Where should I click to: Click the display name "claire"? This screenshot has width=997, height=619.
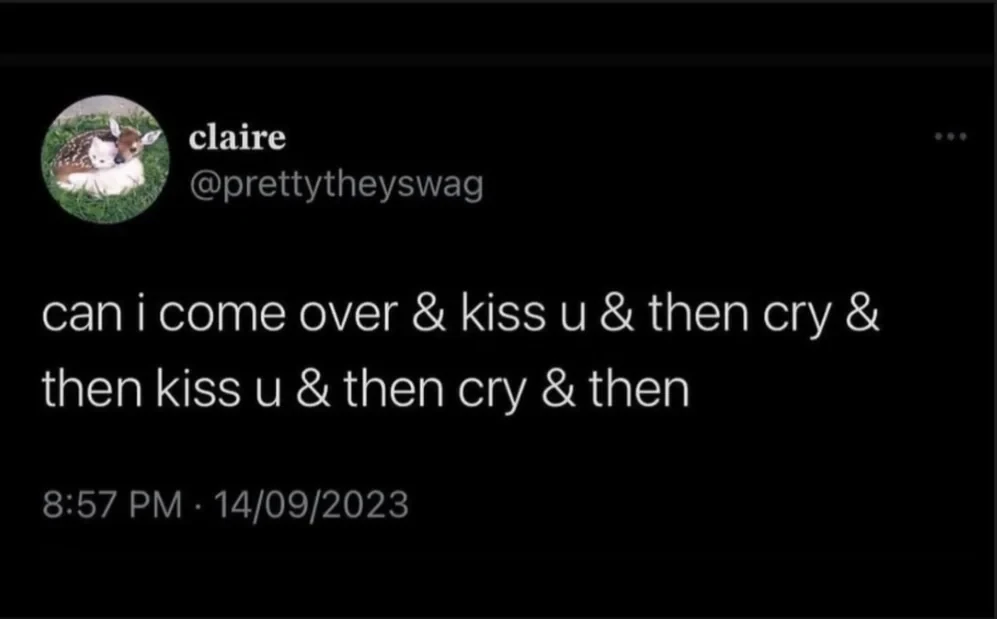[x=237, y=138]
